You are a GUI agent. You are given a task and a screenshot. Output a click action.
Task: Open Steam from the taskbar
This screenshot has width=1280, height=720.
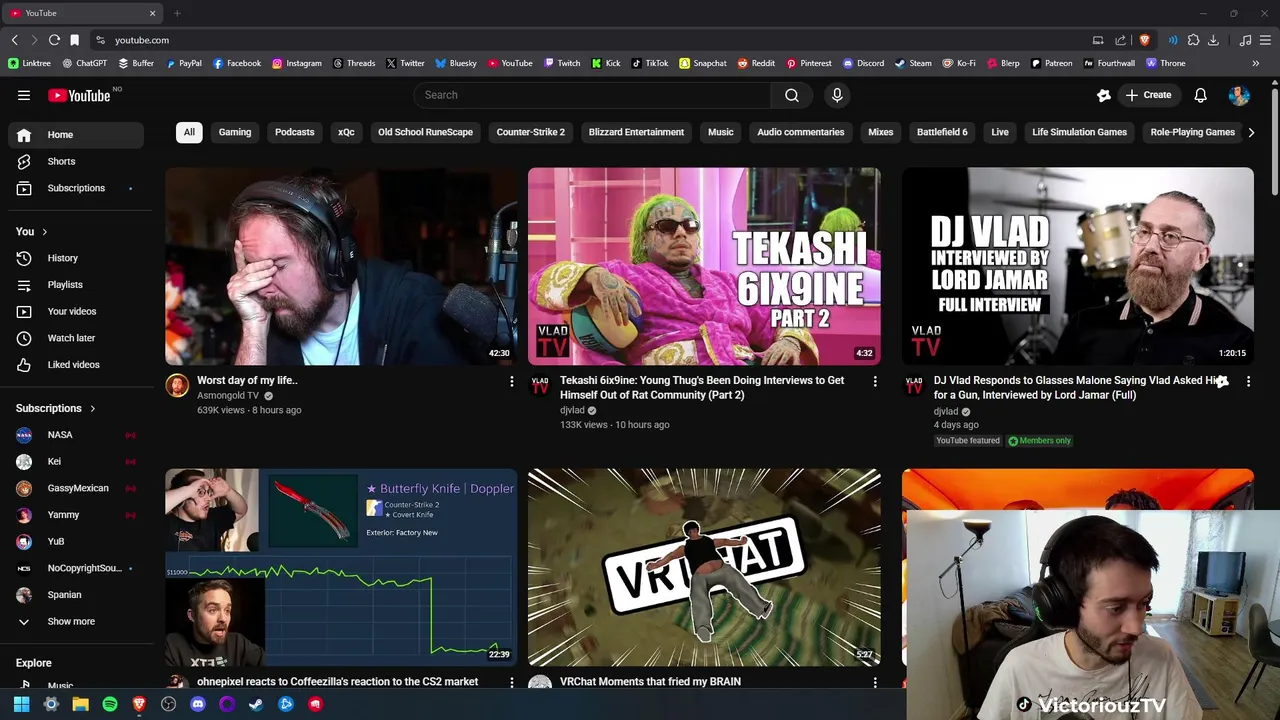tap(256, 704)
